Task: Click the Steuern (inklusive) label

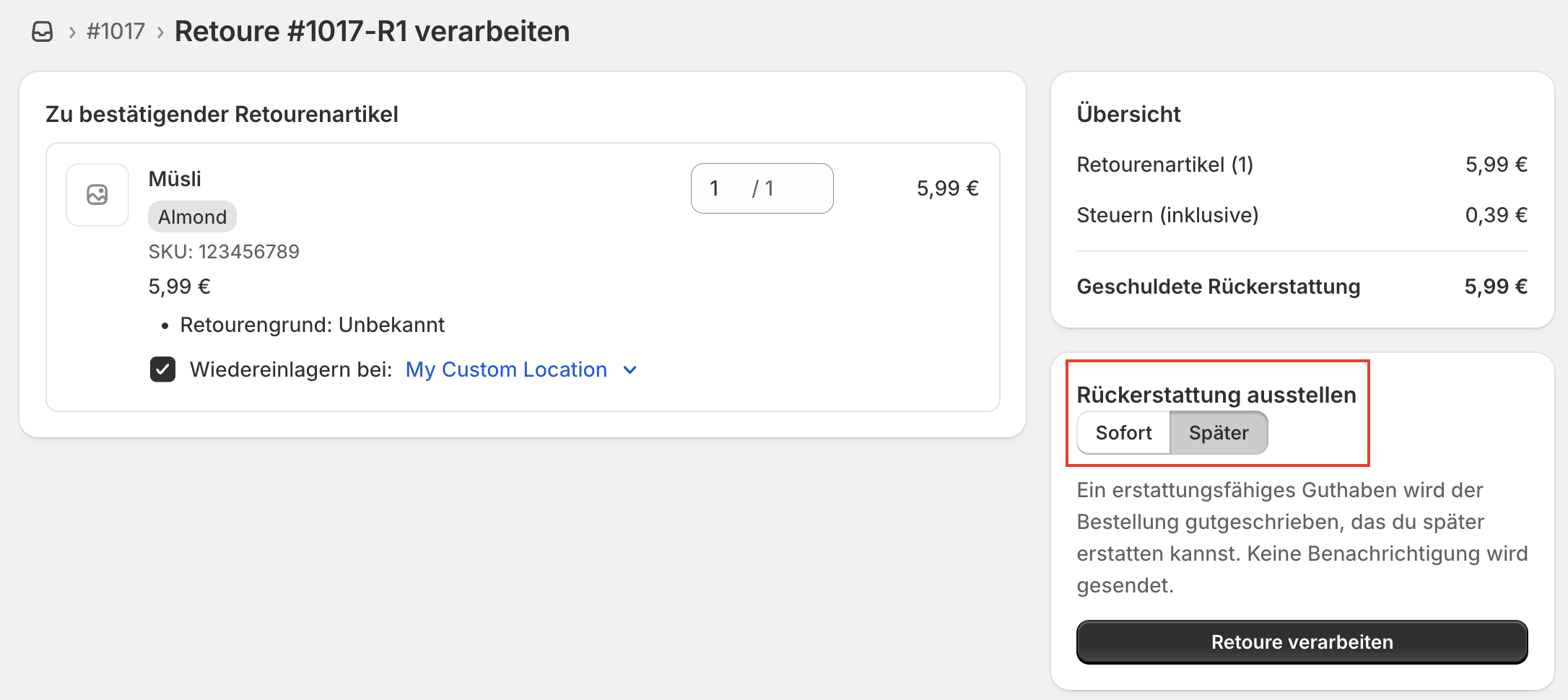Action: [1167, 215]
